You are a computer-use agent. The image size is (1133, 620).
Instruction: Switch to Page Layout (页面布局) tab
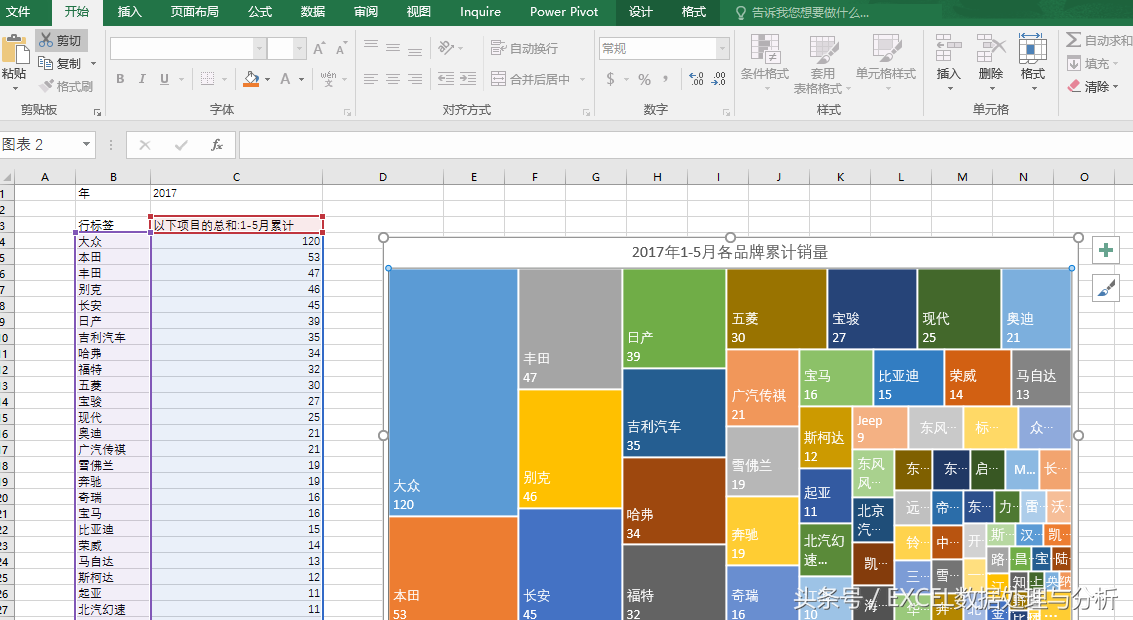pos(194,12)
